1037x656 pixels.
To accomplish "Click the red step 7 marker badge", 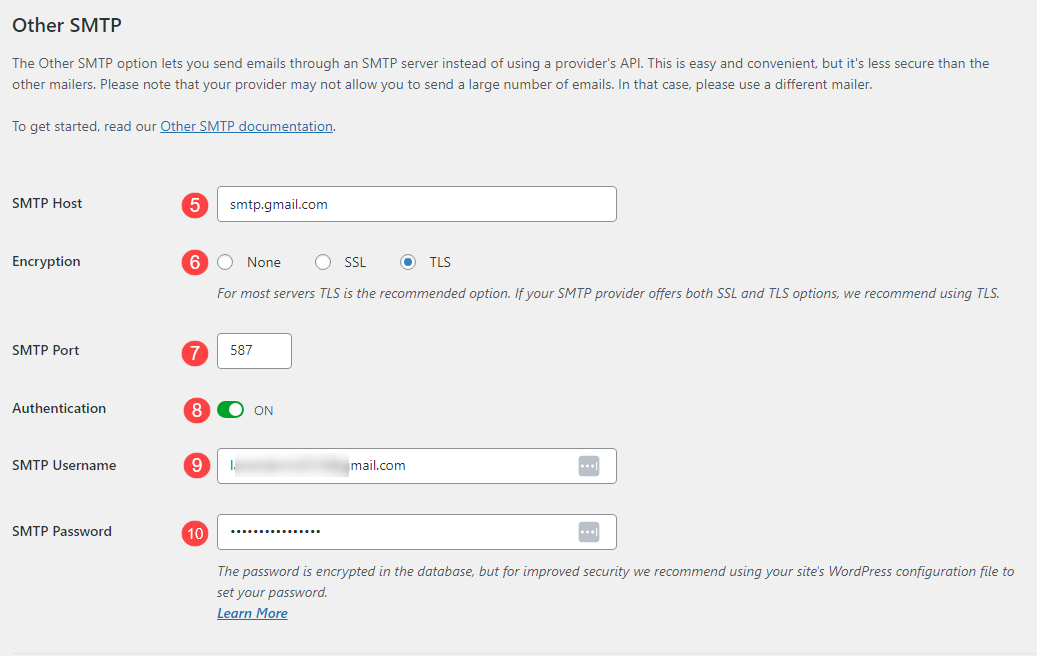I will pyautogui.click(x=195, y=352).
